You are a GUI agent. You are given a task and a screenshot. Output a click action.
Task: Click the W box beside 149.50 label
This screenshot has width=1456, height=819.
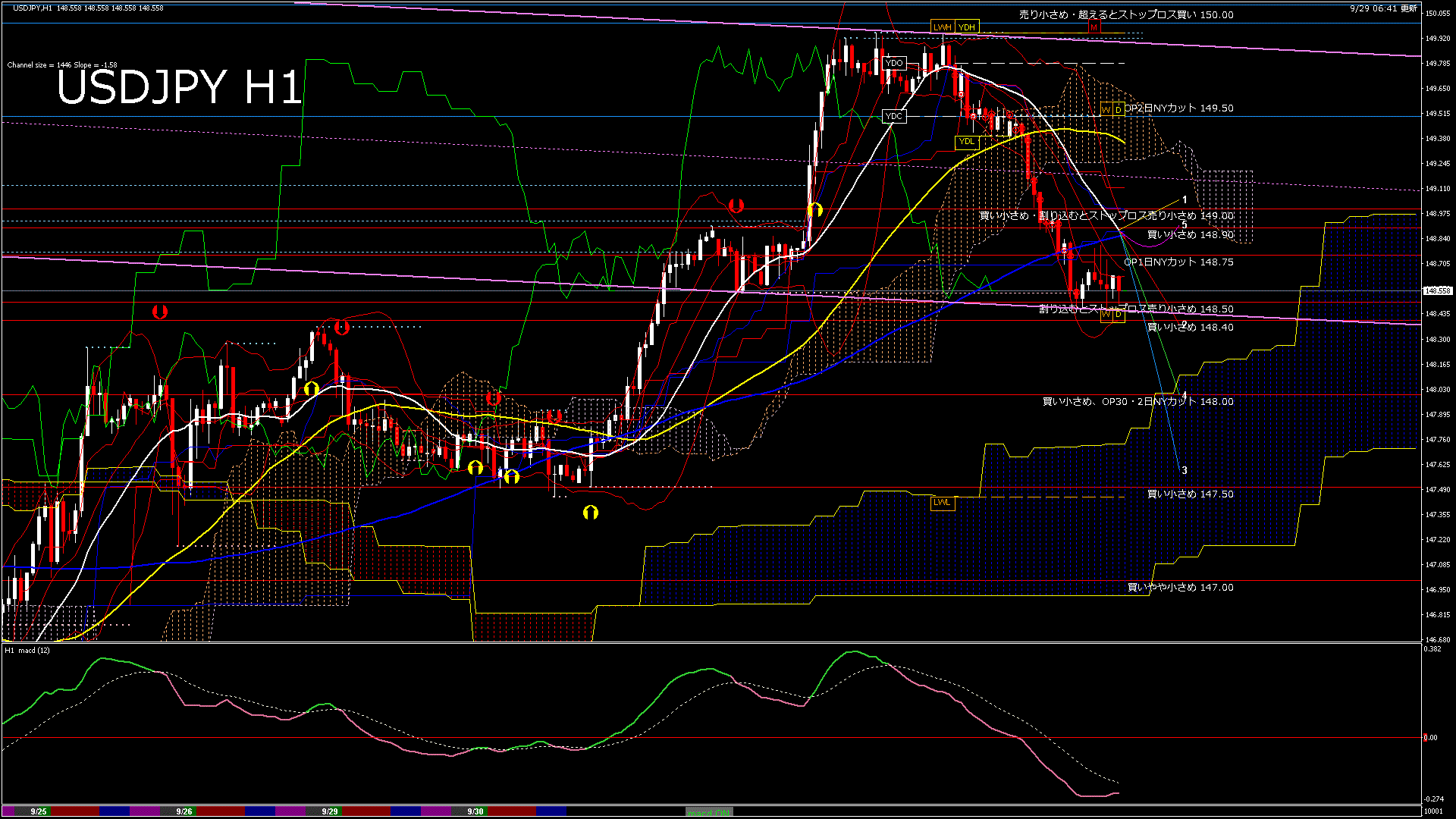(1106, 110)
